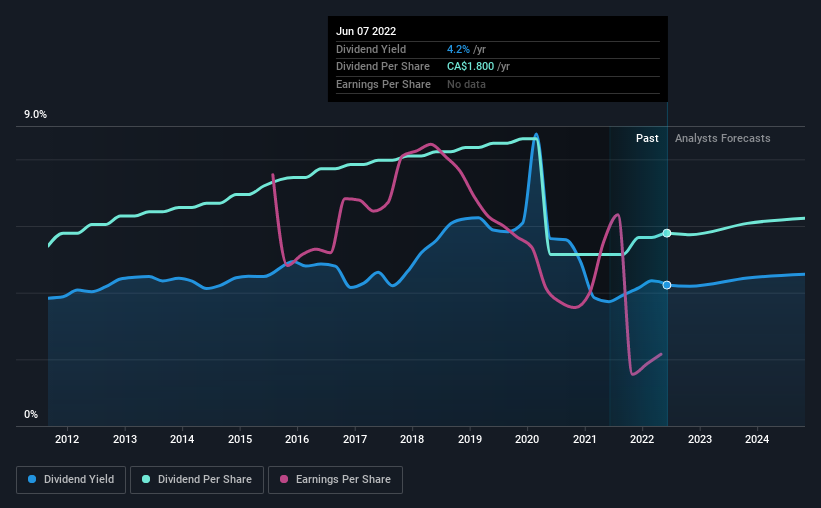Screen dimensions: 821x508
Task: Click the 4.2% dividend yield value in tooltip
Action: point(458,49)
